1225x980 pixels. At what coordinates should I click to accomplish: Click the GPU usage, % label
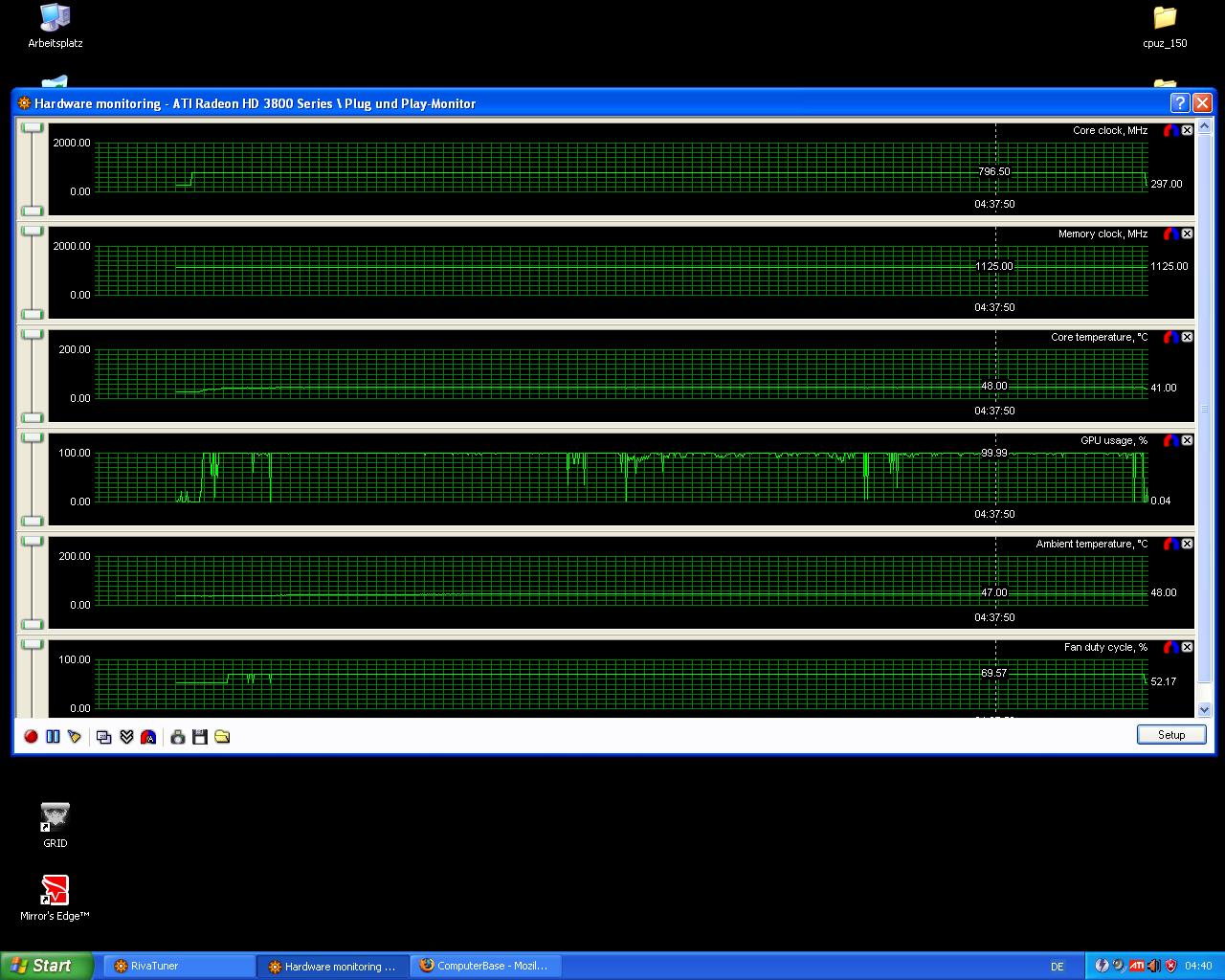point(1114,440)
